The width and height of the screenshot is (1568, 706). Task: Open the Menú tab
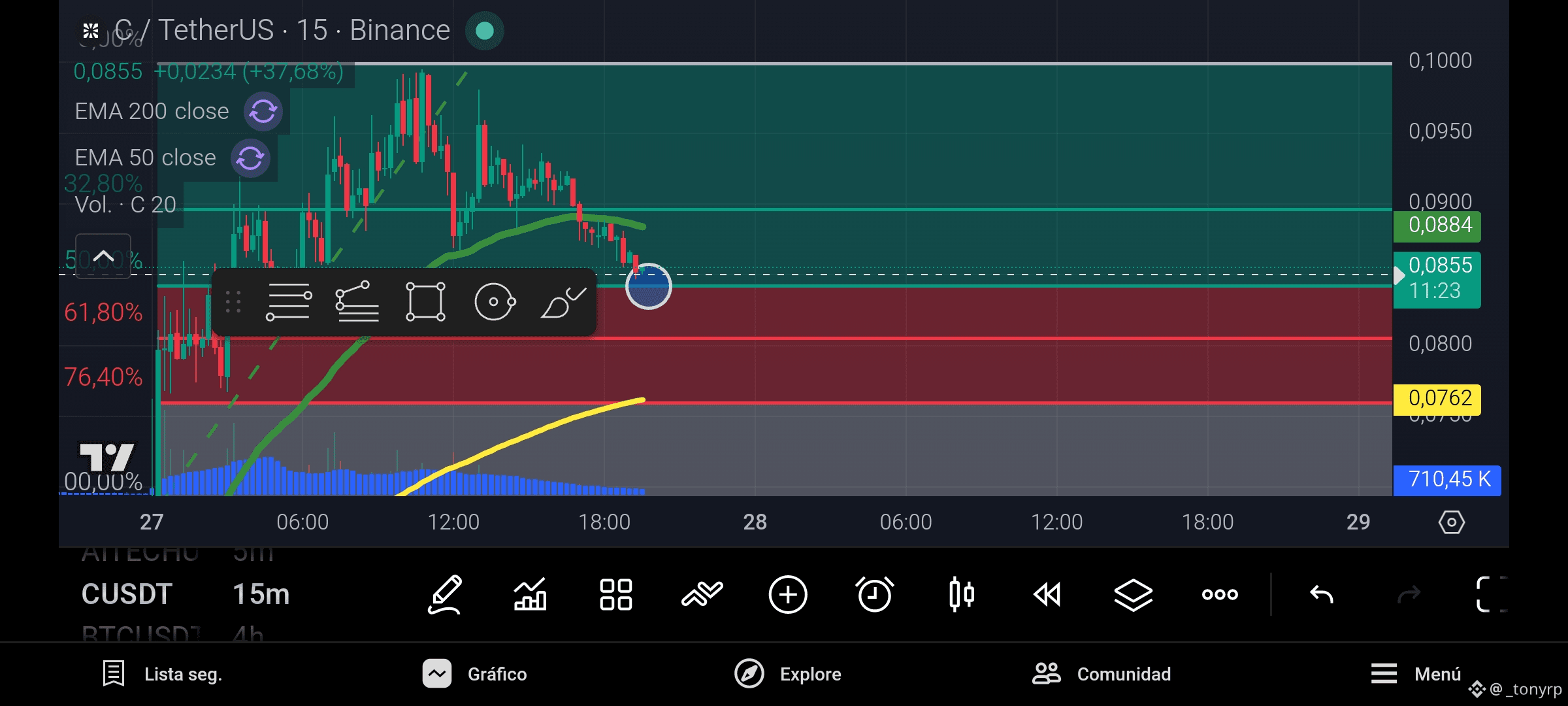1415,674
